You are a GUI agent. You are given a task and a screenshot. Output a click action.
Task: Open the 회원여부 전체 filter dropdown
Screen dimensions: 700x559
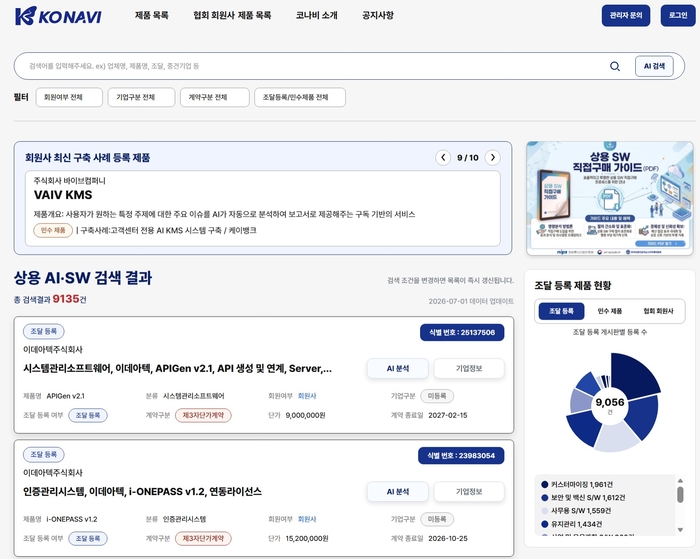[69, 97]
